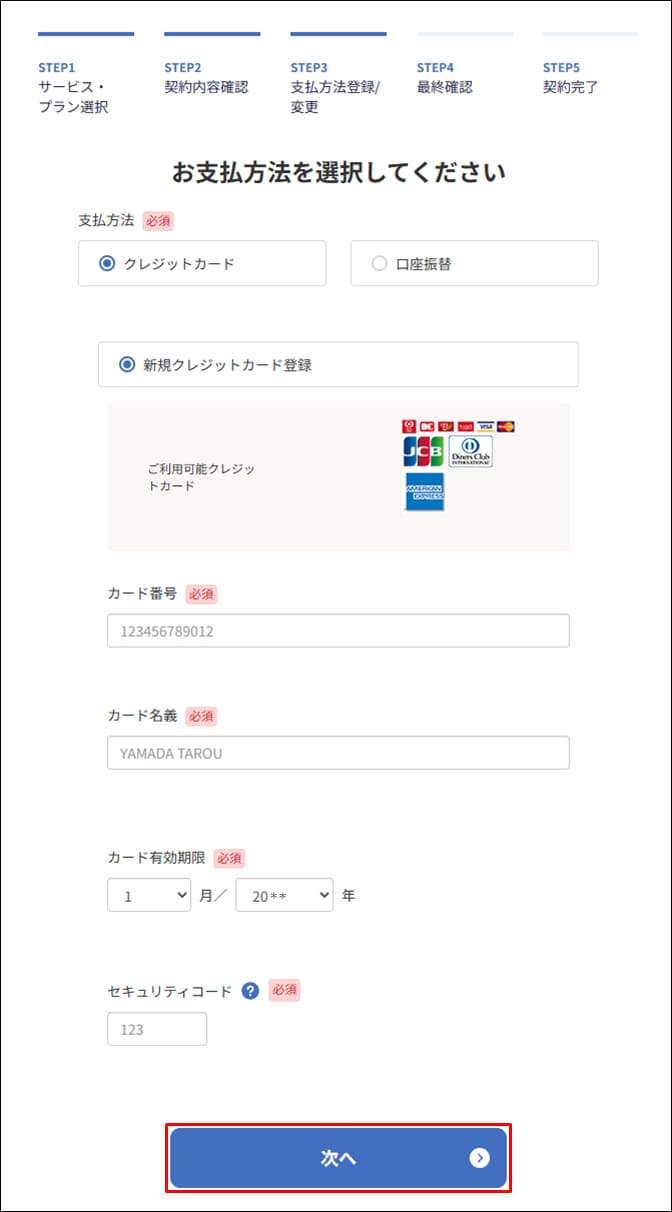Click the American Express logo
Image resolution: width=672 pixels, height=1212 pixels.
coord(424,492)
